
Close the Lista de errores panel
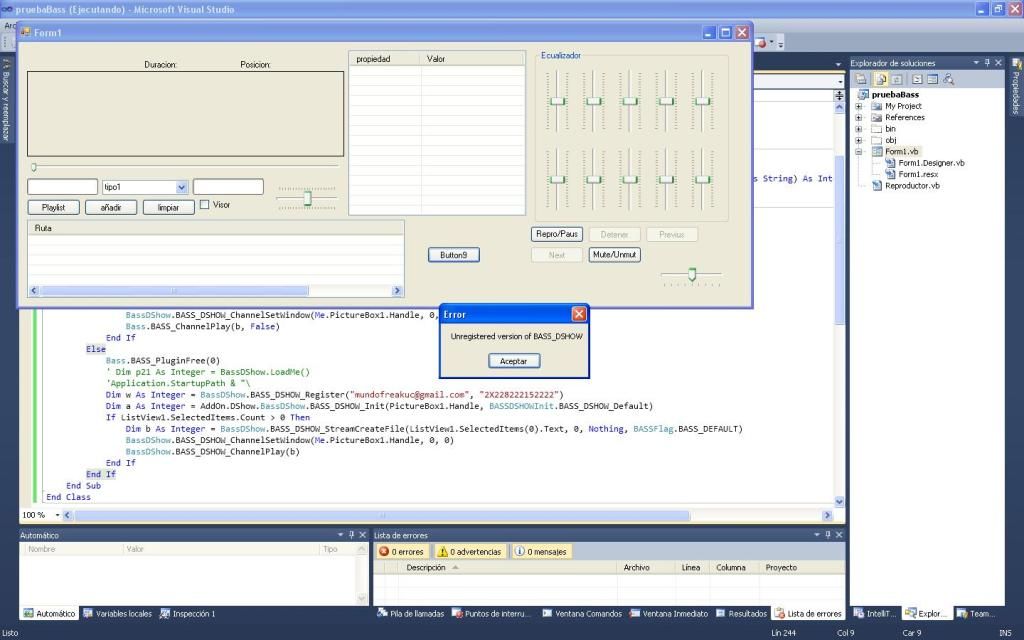pos(839,535)
